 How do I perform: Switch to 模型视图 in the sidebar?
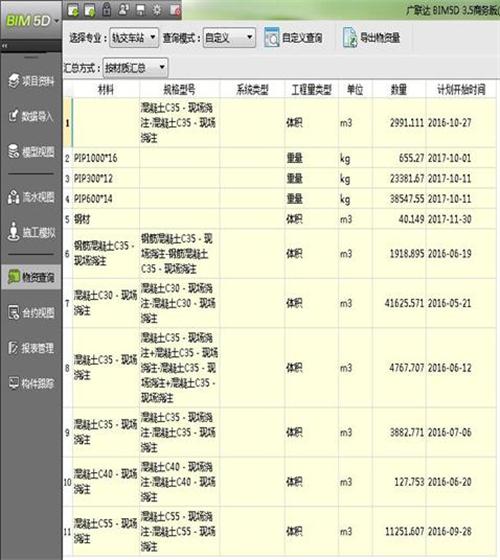click(x=31, y=152)
